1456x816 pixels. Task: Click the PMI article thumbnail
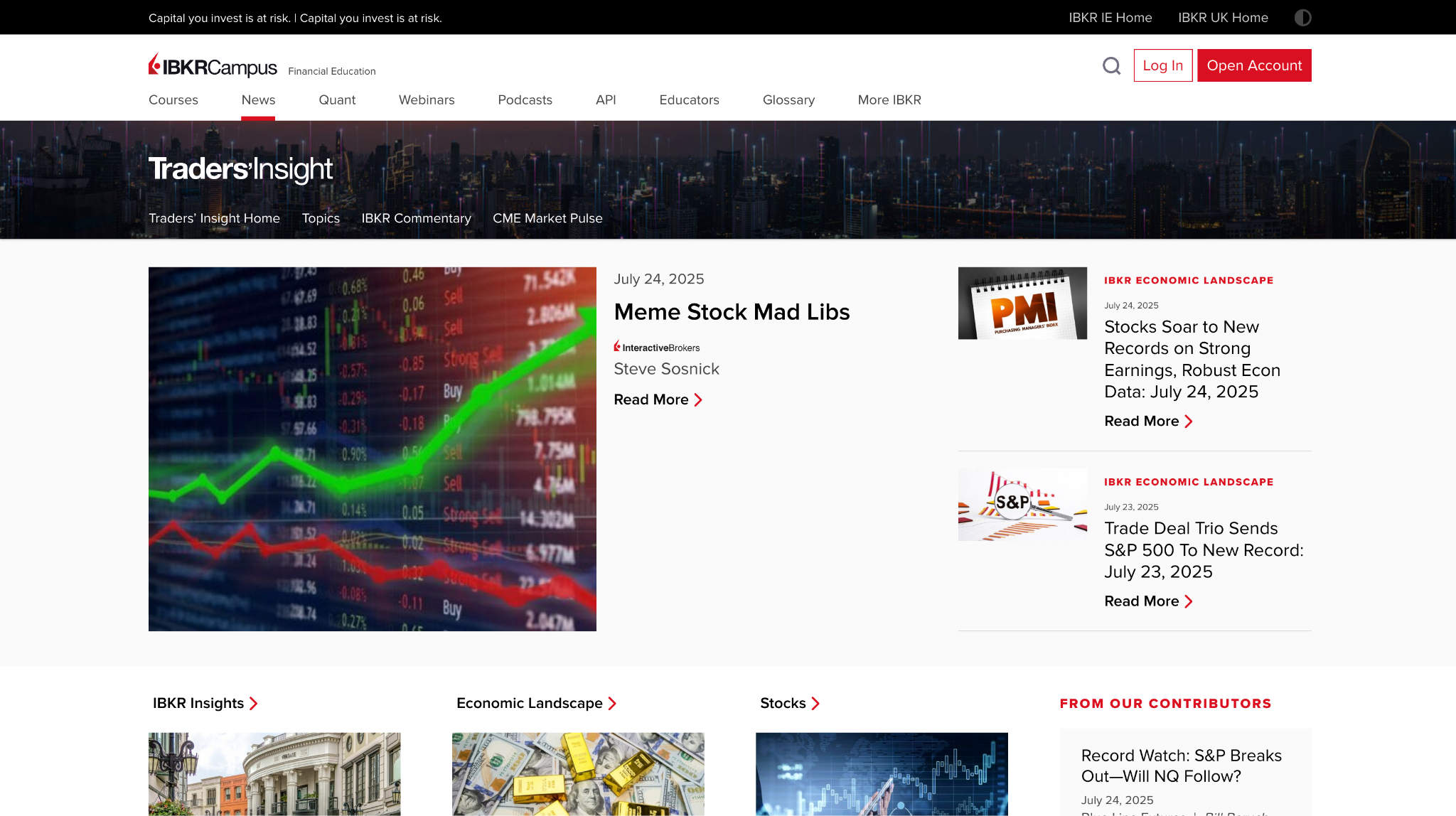point(1022,304)
